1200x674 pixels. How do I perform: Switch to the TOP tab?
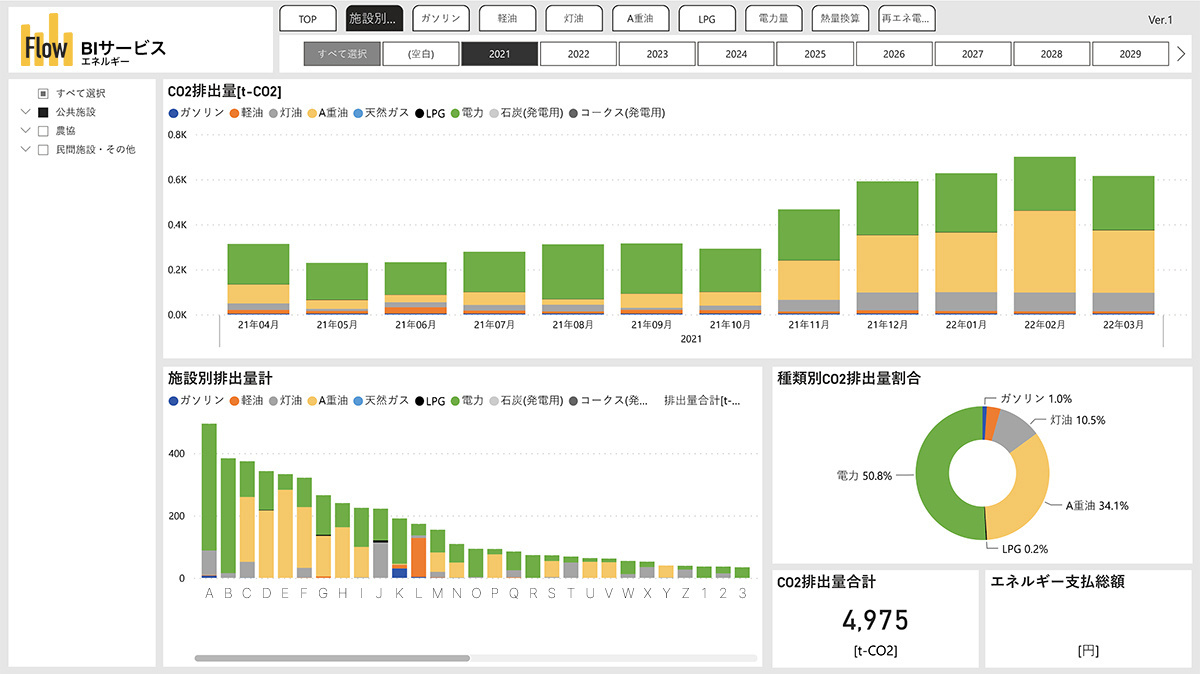(307, 18)
